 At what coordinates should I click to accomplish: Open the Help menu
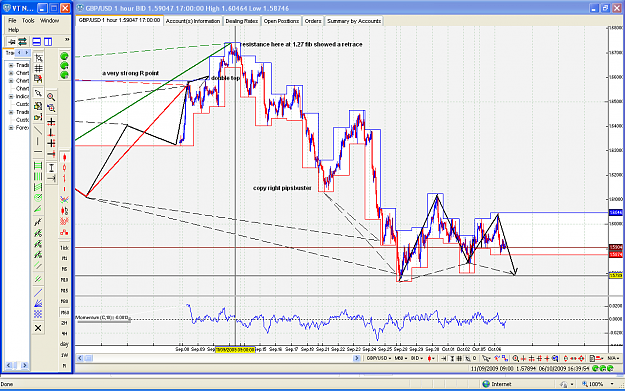14,30
